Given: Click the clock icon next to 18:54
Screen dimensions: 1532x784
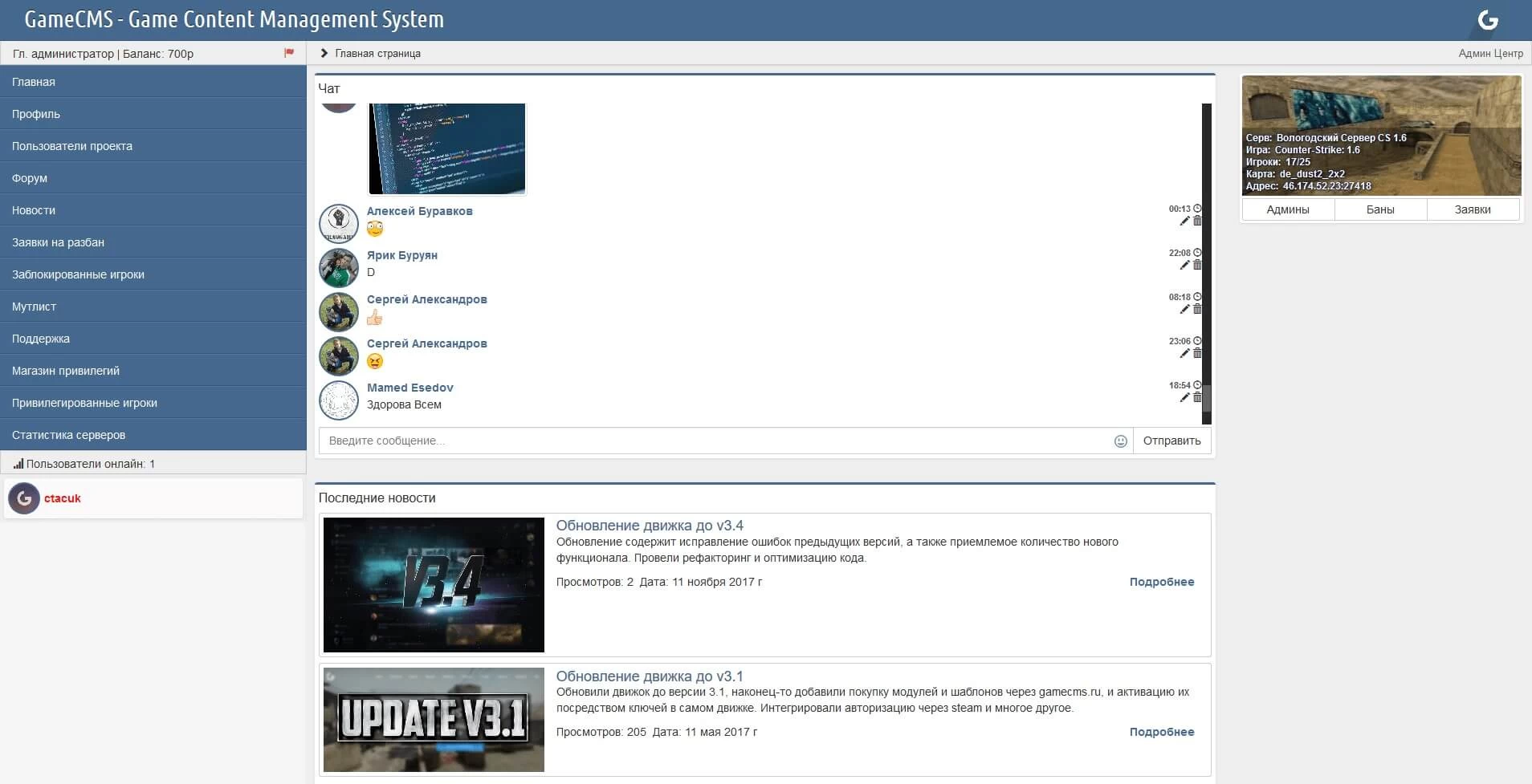Looking at the screenshot, I should pos(1197,385).
